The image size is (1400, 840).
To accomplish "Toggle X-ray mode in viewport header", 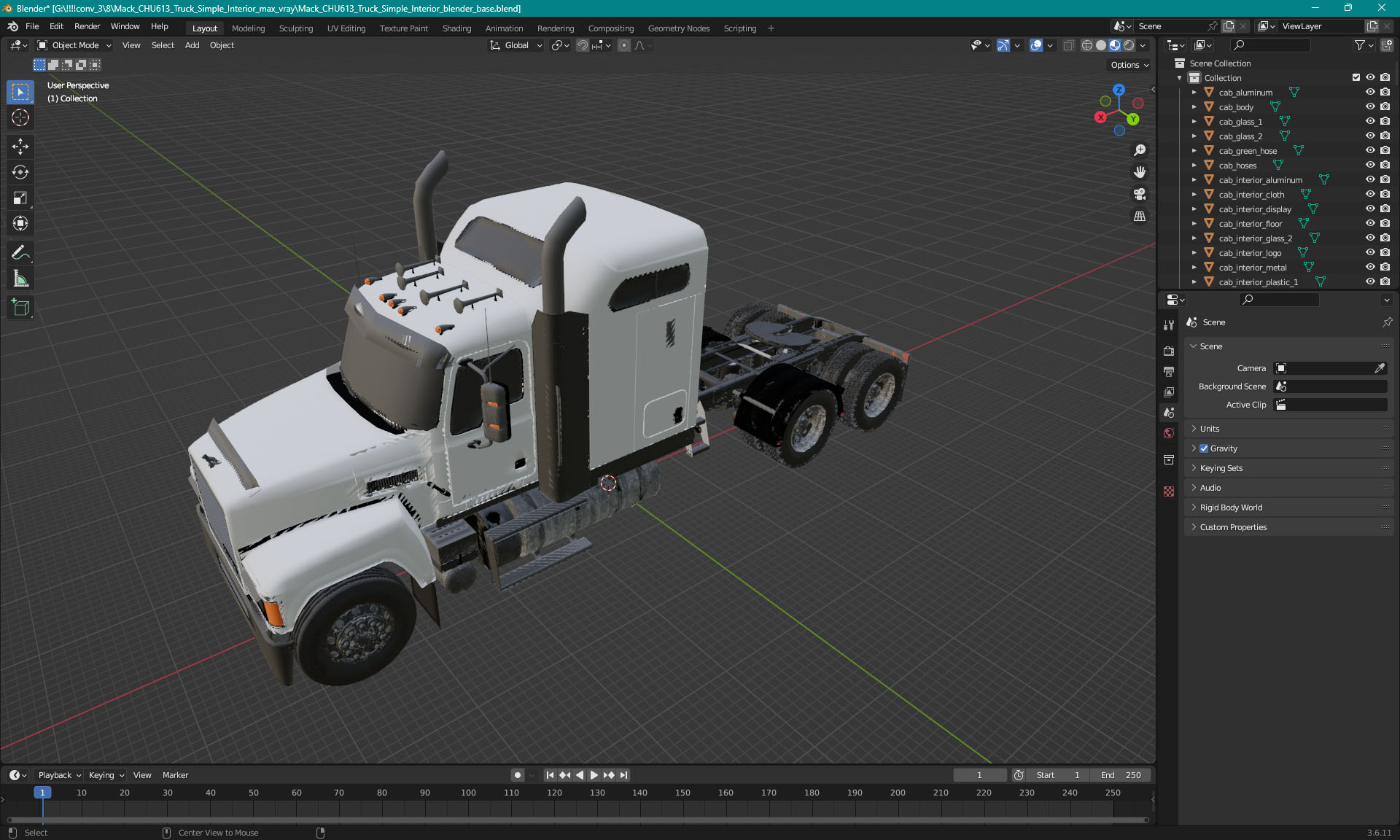I will [x=1068, y=45].
